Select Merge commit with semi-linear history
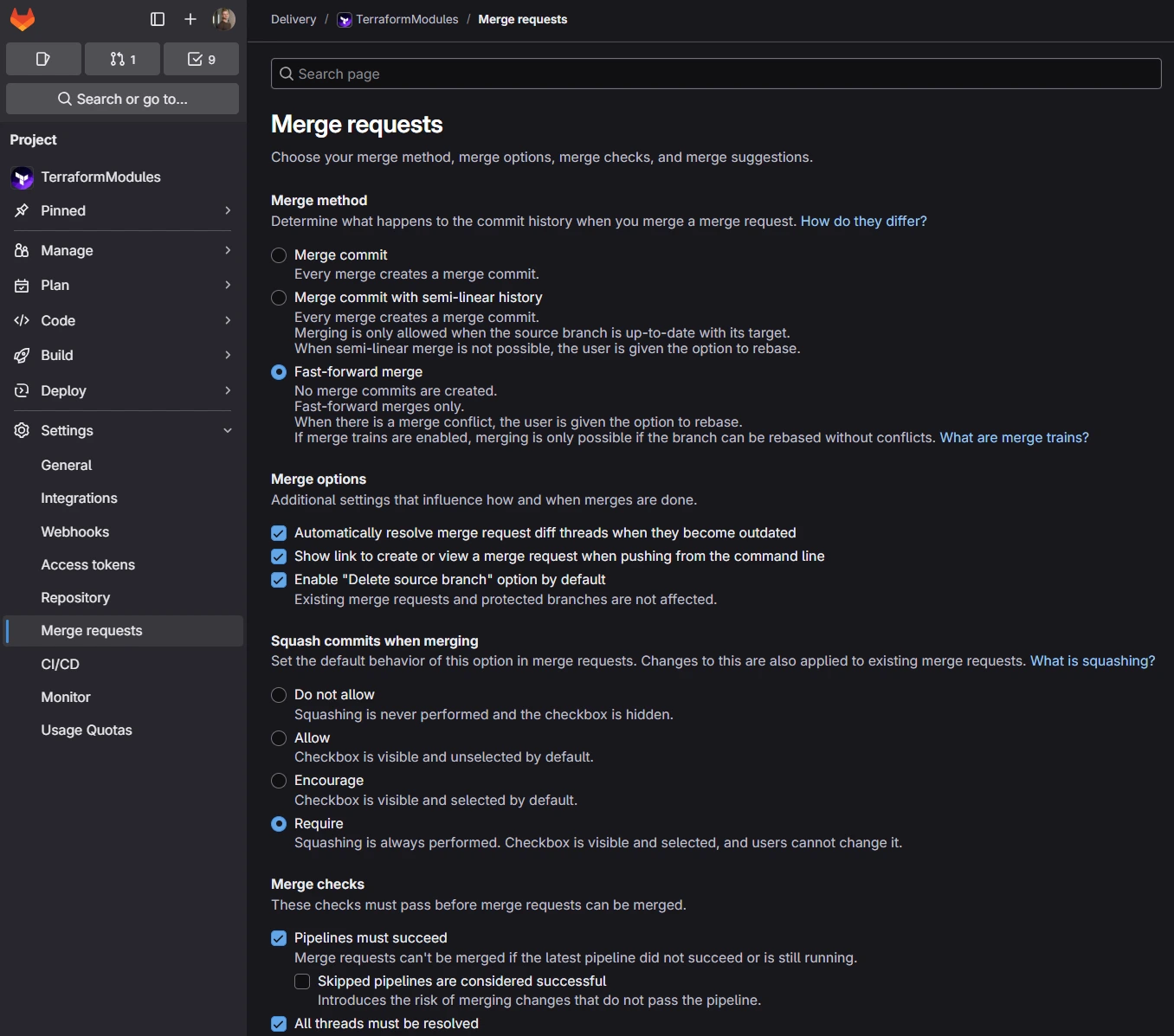Screen dimensions: 1174x1036 coord(279,298)
